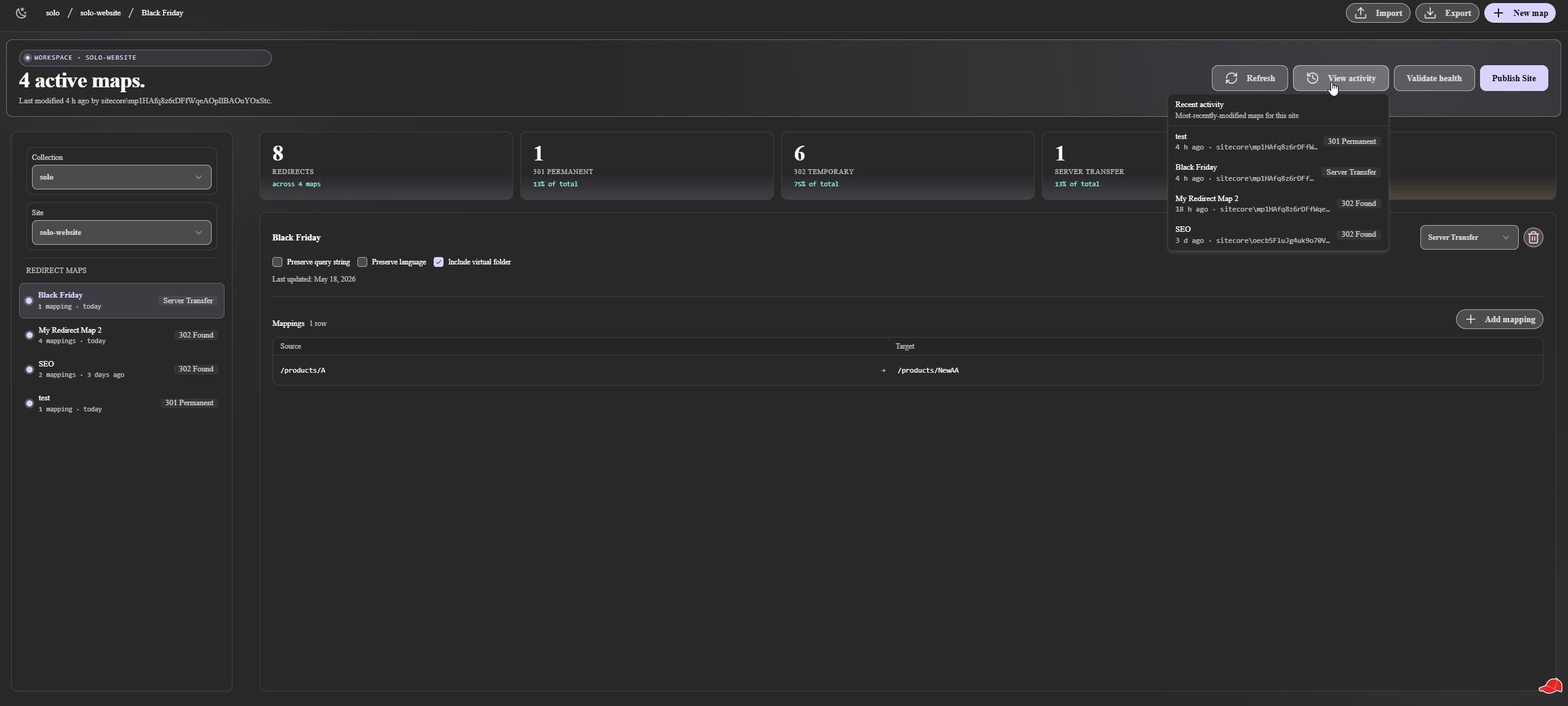Toggle dark mode moon icon
The height and width of the screenshot is (706, 1568).
pos(22,13)
